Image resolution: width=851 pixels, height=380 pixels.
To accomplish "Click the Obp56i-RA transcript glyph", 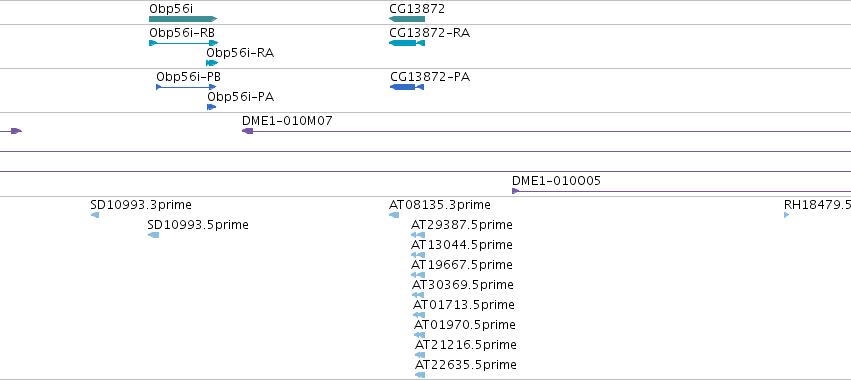I will (212, 63).
